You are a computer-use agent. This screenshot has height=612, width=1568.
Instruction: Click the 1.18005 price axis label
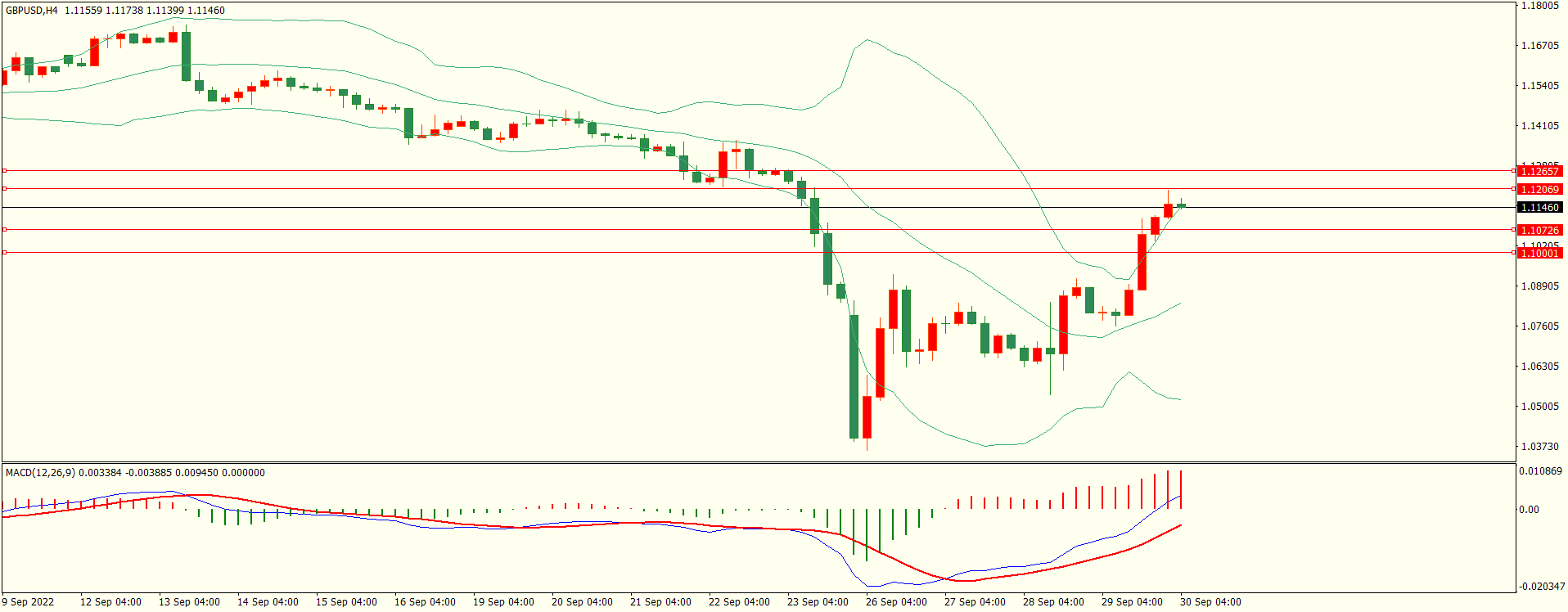[1539, 6]
